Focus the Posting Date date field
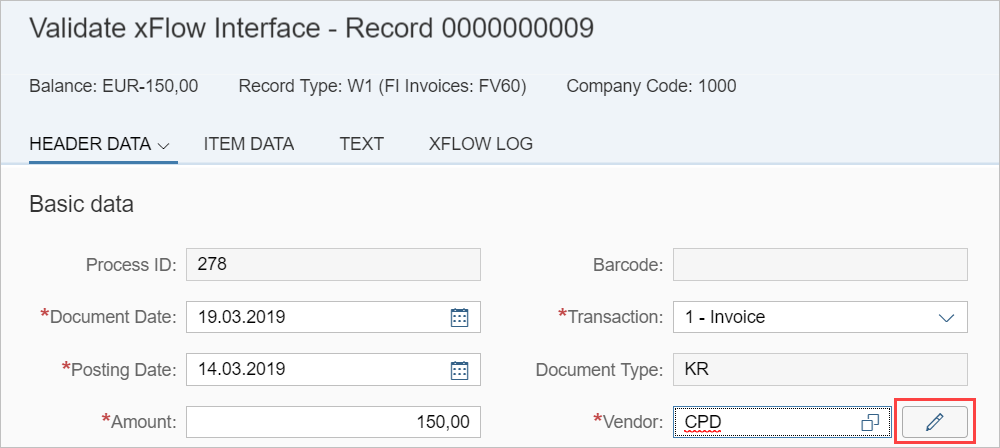Image resolution: width=1000 pixels, height=448 pixels. pos(310,369)
